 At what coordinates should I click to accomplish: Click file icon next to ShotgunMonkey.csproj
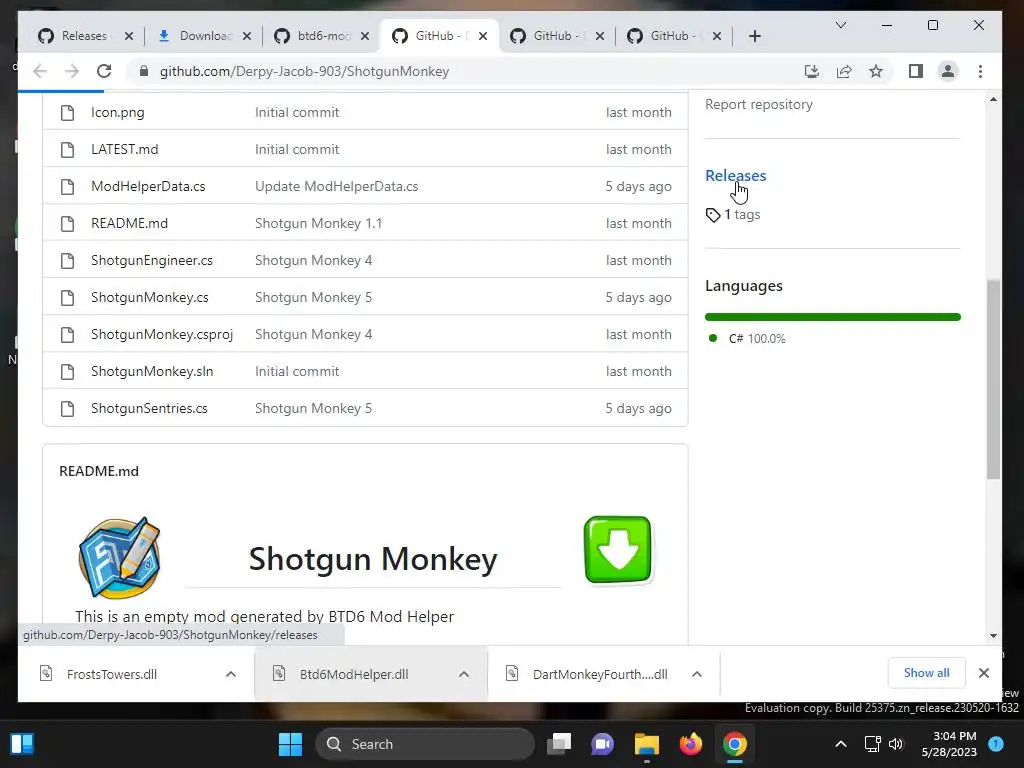tap(67, 334)
